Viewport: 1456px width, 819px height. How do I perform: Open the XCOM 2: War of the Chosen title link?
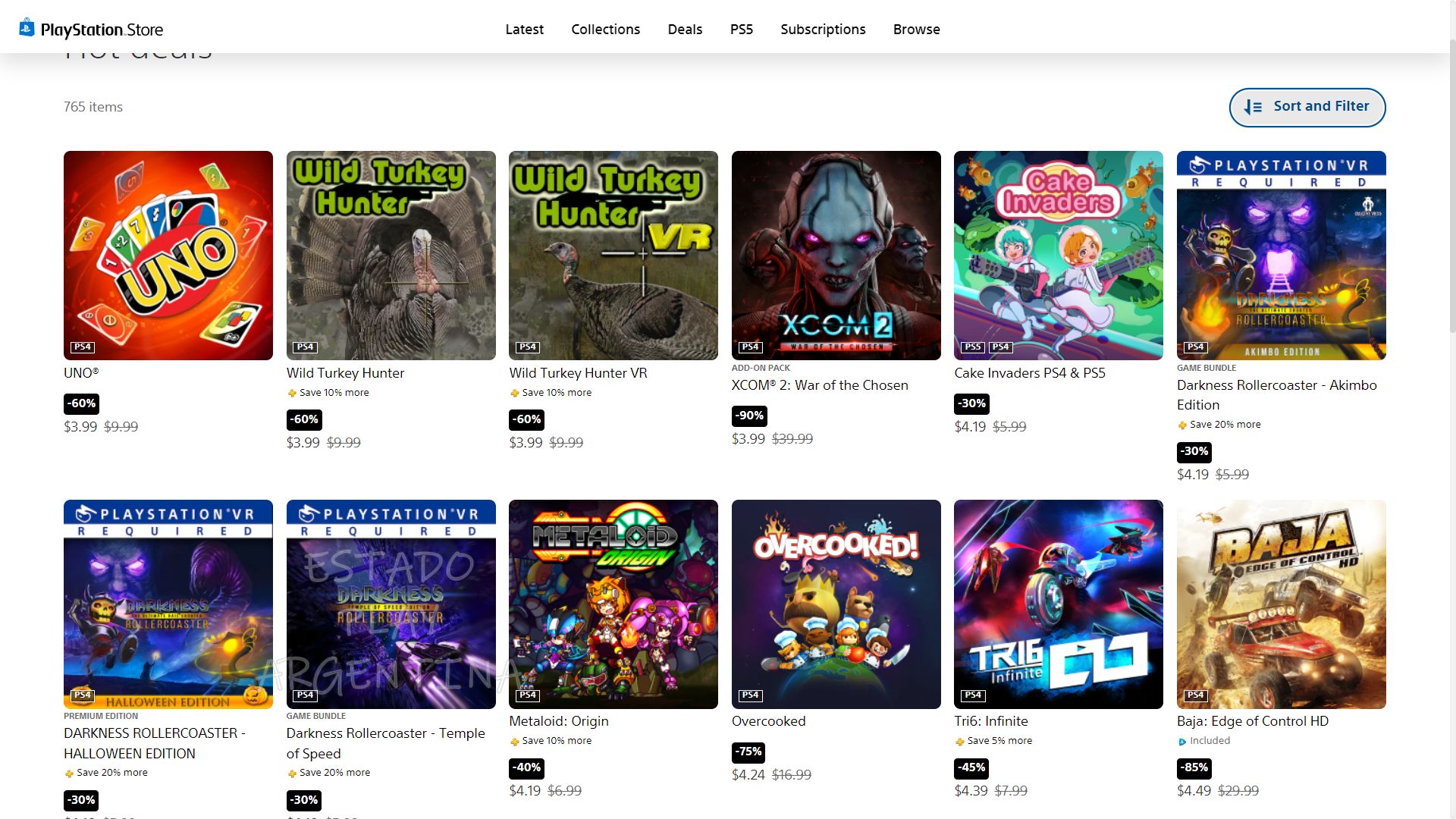[819, 385]
